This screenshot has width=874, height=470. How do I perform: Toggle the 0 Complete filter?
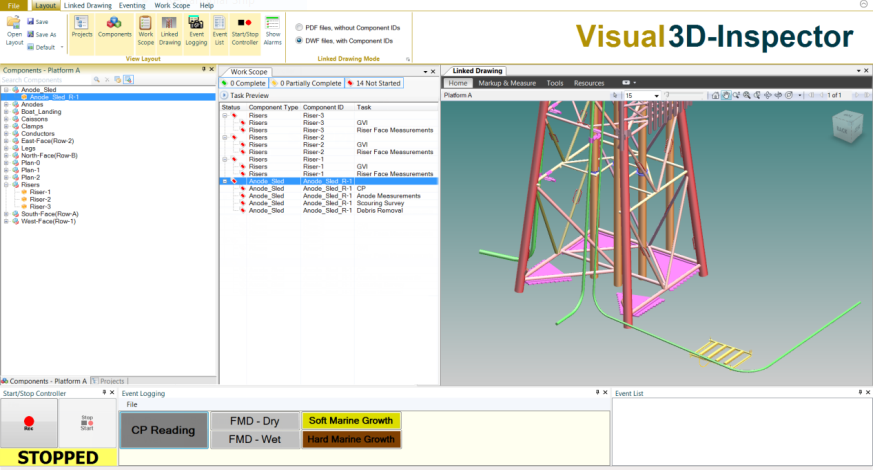(x=244, y=83)
